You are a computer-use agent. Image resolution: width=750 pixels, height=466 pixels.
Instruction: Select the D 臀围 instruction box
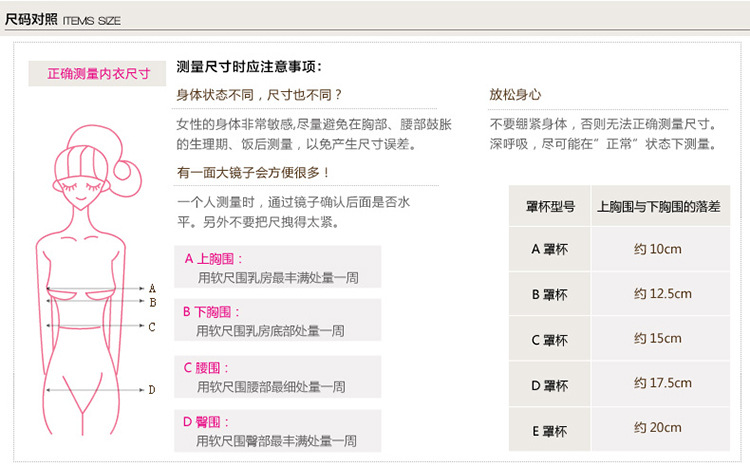(x=277, y=431)
